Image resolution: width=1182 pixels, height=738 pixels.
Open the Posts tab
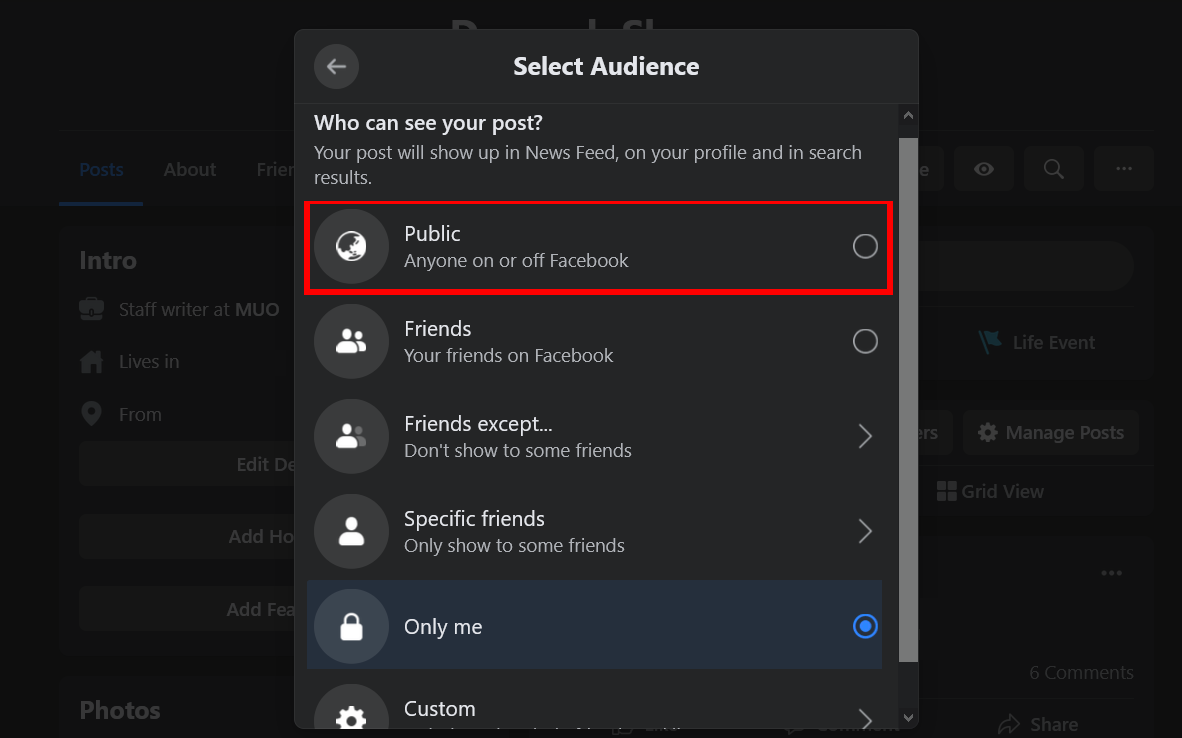100,169
